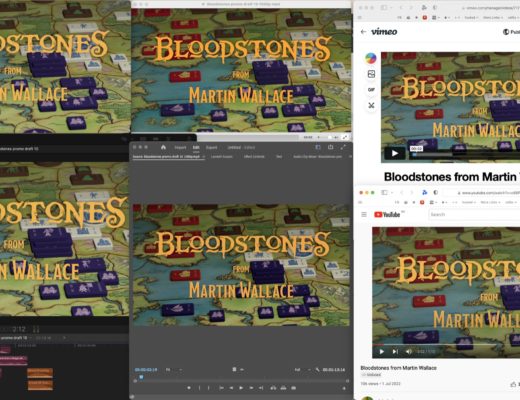Open the Full playback resolution dropdown
This screenshot has width=520, height=400.
302,370
